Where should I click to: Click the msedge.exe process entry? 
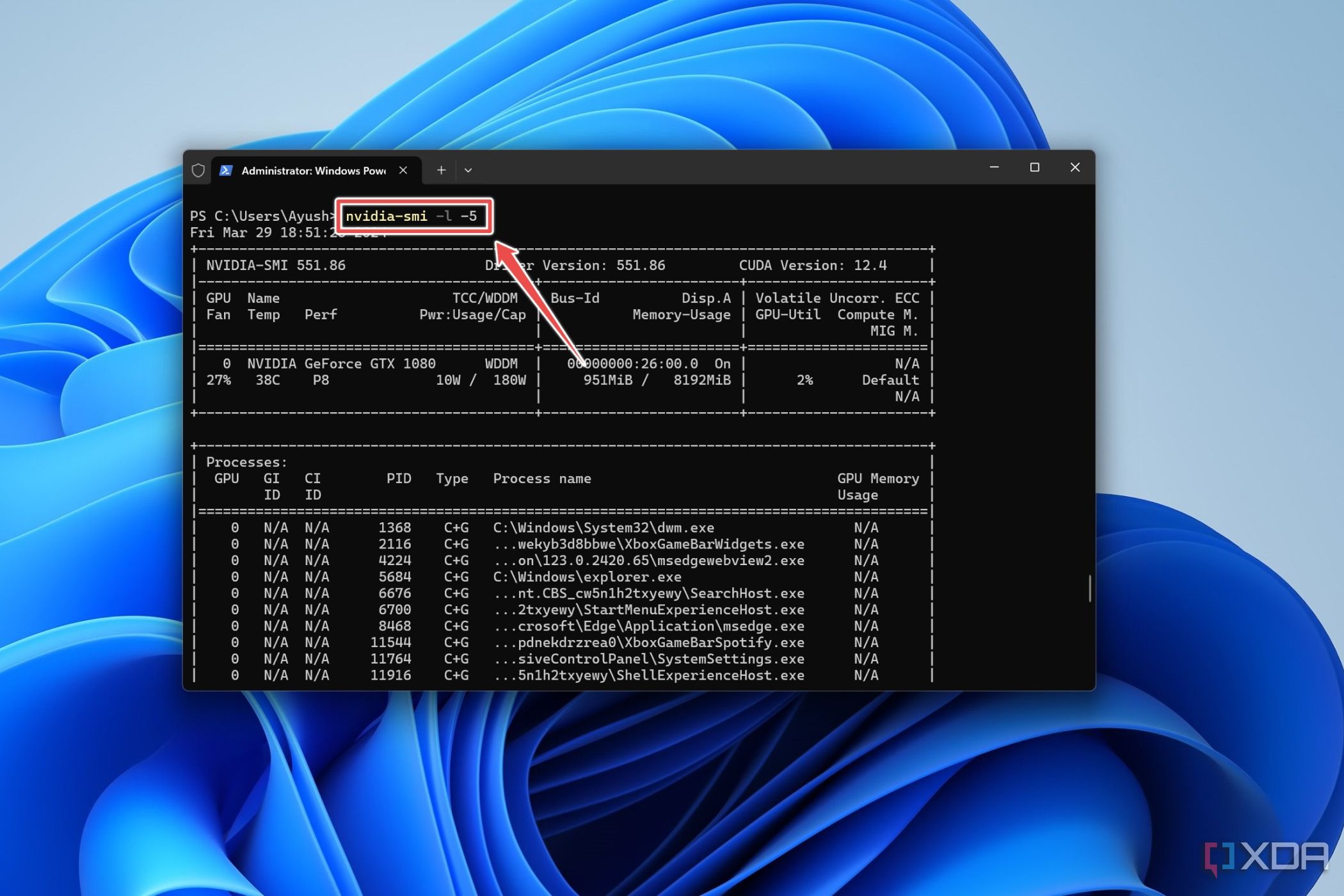(x=649, y=626)
